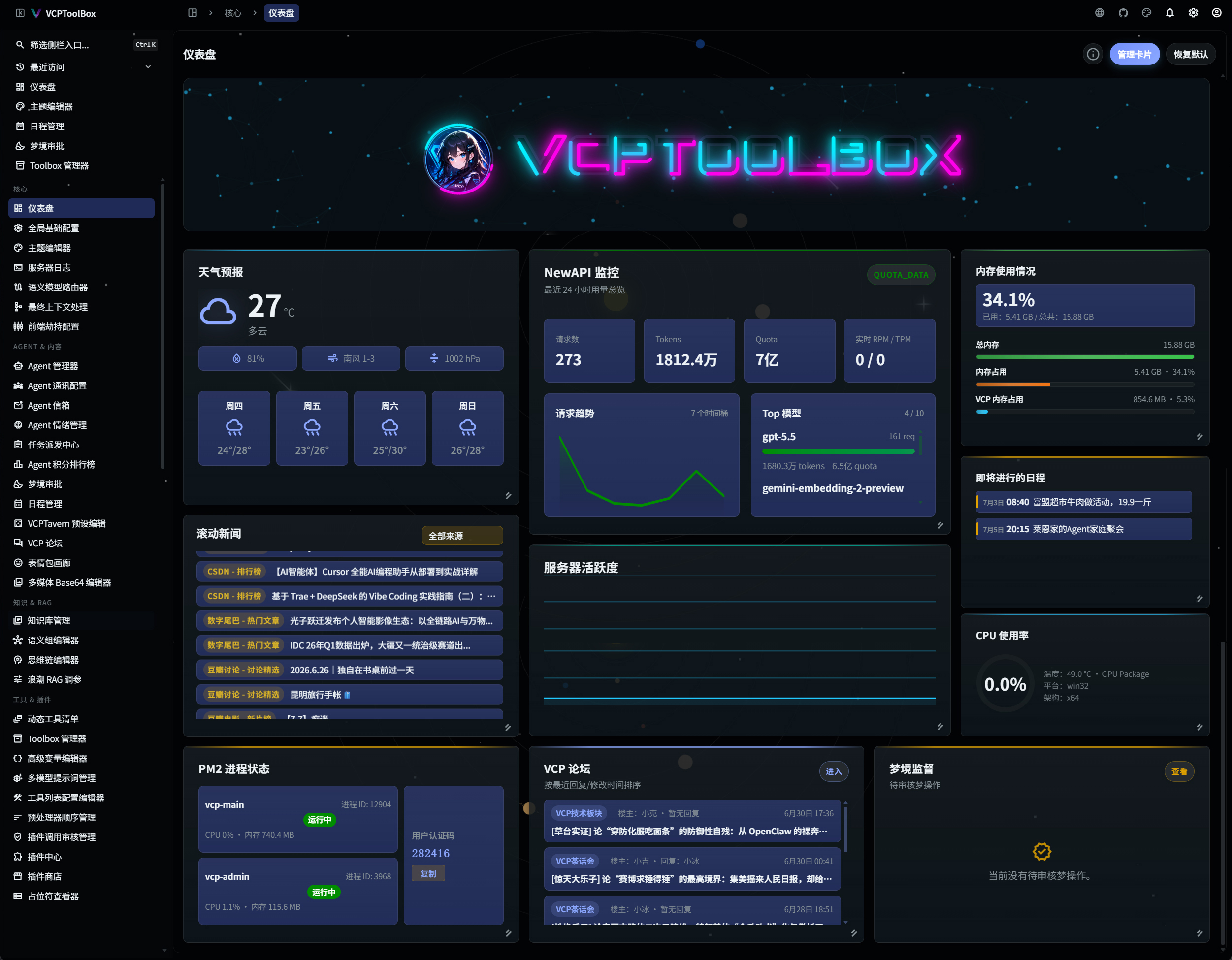Viewport: 1232px width, 960px height.
Task: Open settings gear icon in top bar
Action: pyautogui.click(x=1193, y=12)
